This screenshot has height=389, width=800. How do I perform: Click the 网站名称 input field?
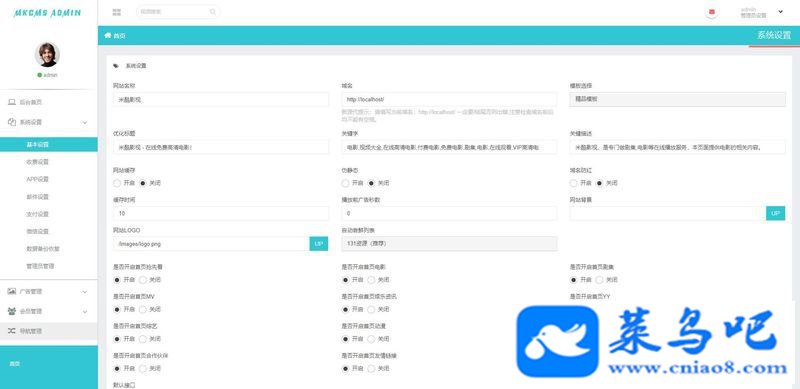tap(221, 99)
